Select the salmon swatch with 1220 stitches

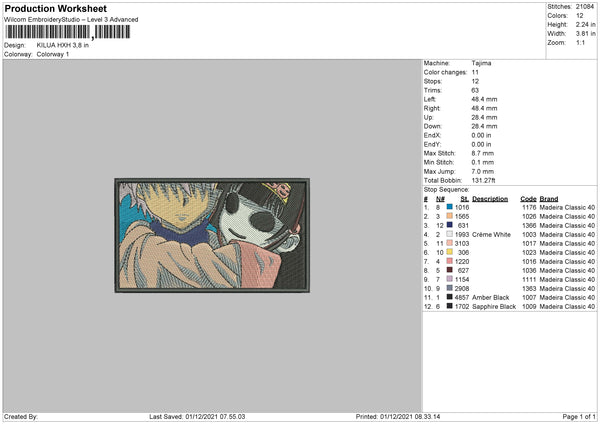[x=450, y=261]
